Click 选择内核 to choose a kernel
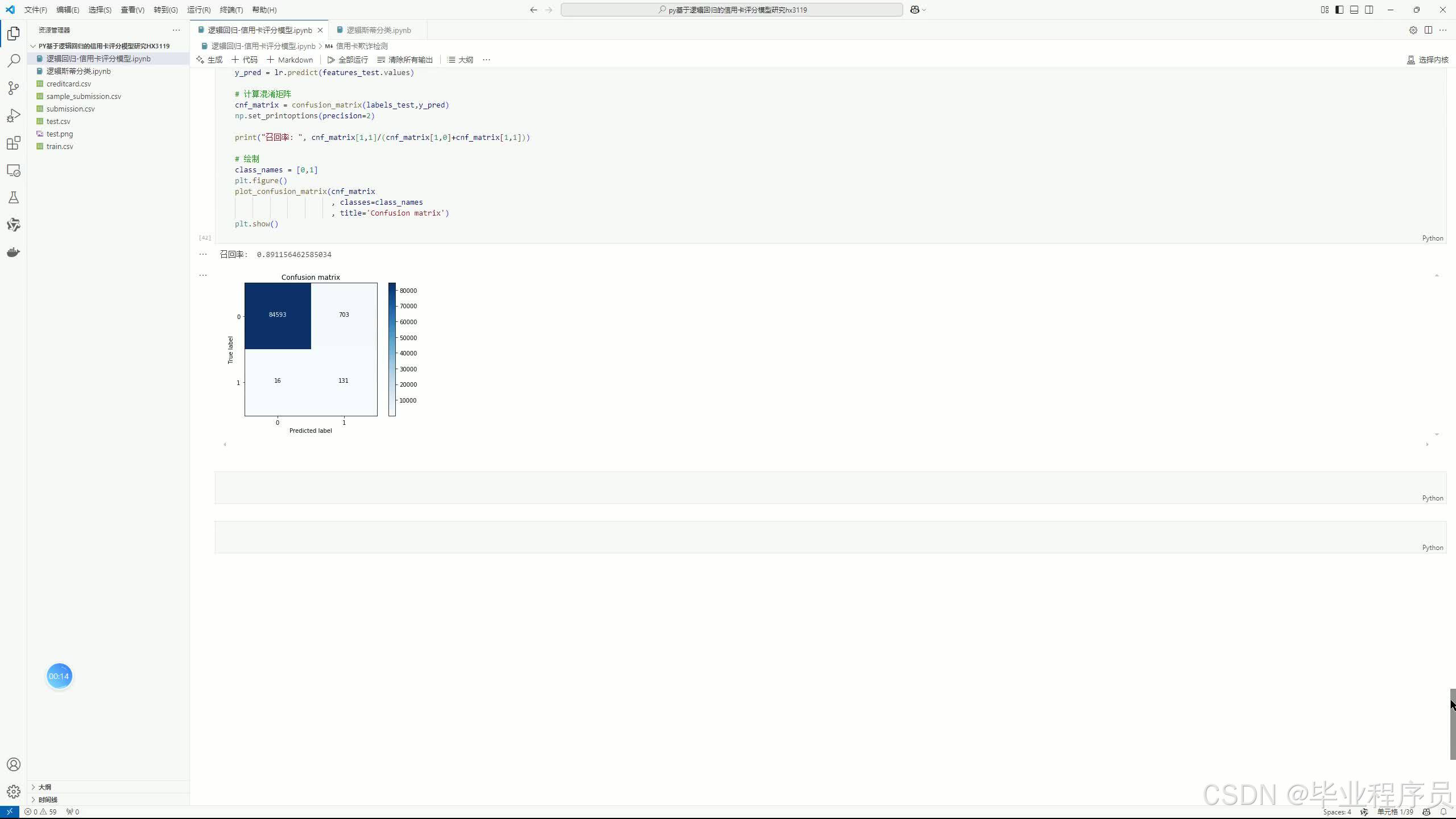This screenshot has height=819, width=1456. [x=1428, y=60]
